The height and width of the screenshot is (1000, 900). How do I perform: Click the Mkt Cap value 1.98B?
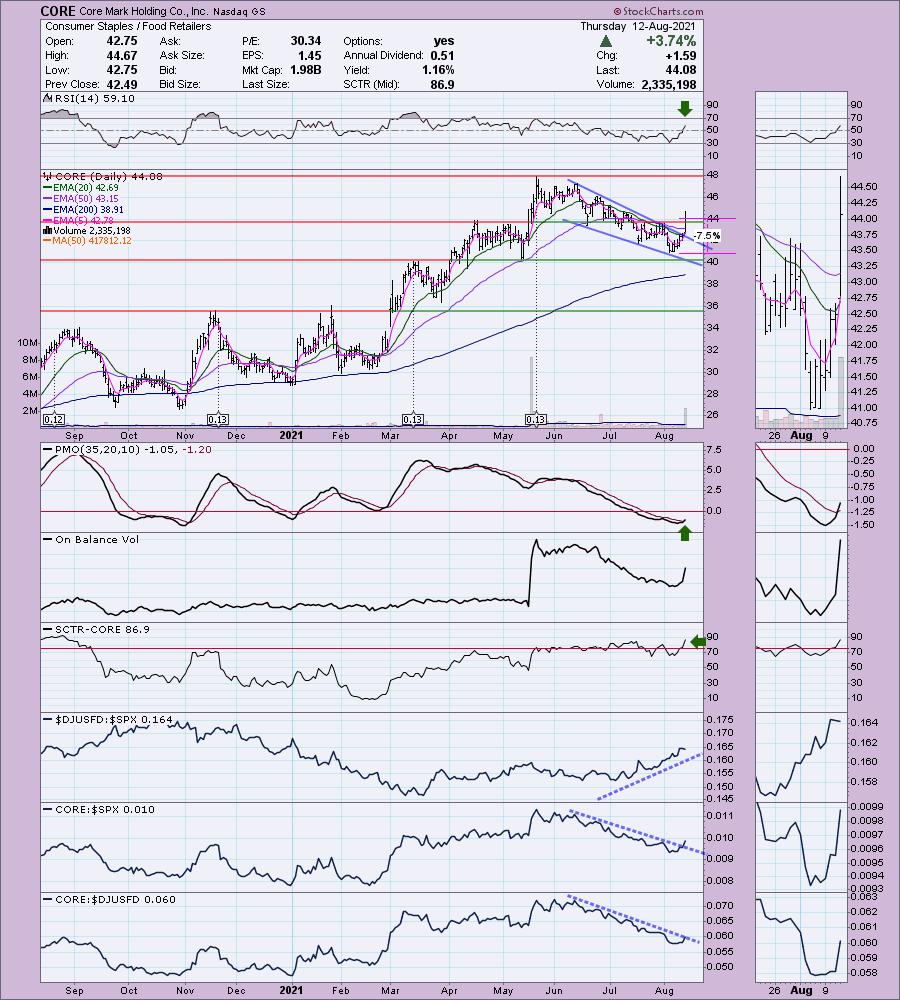tap(306, 70)
